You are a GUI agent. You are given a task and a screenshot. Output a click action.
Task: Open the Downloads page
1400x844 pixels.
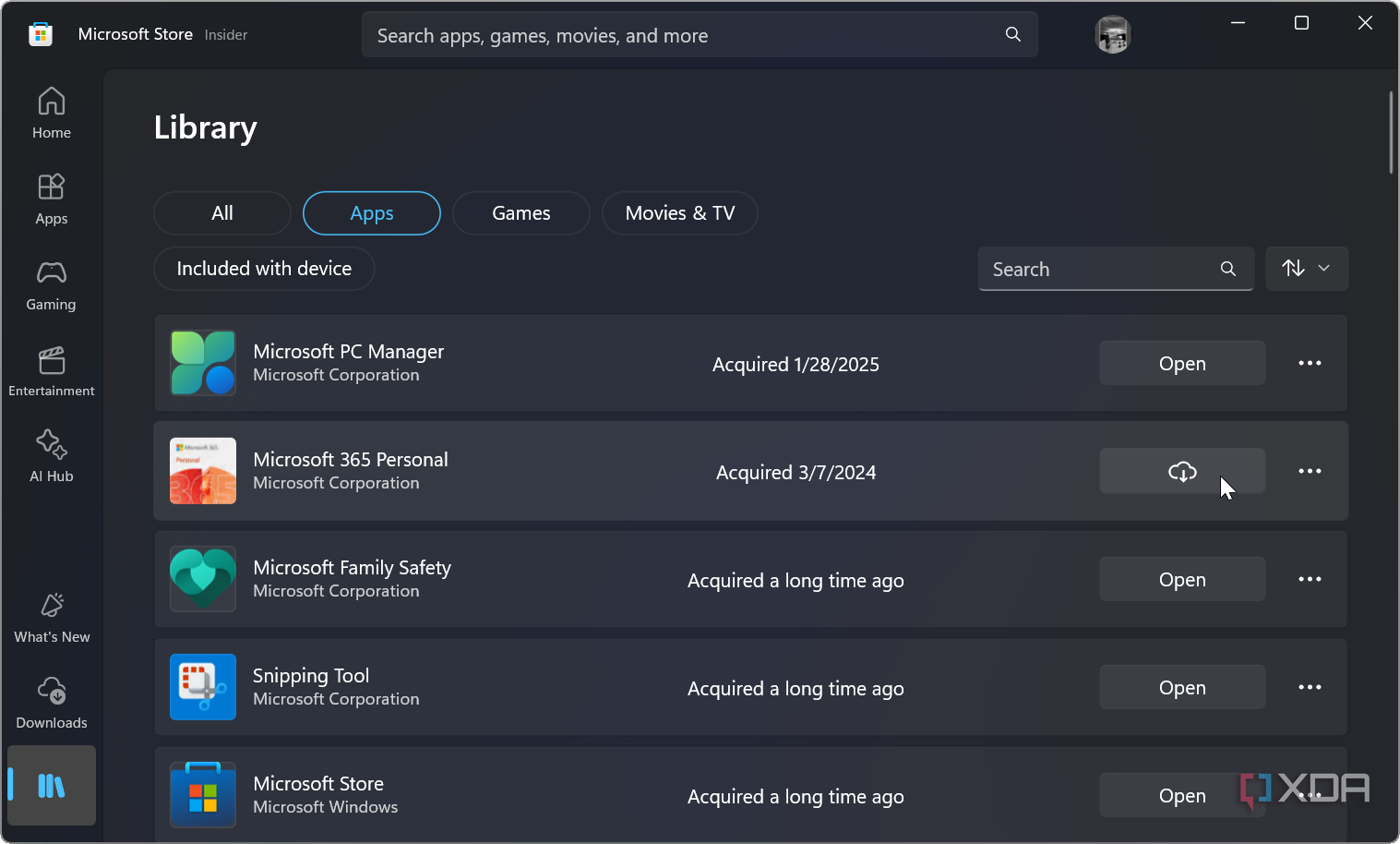[x=52, y=703]
